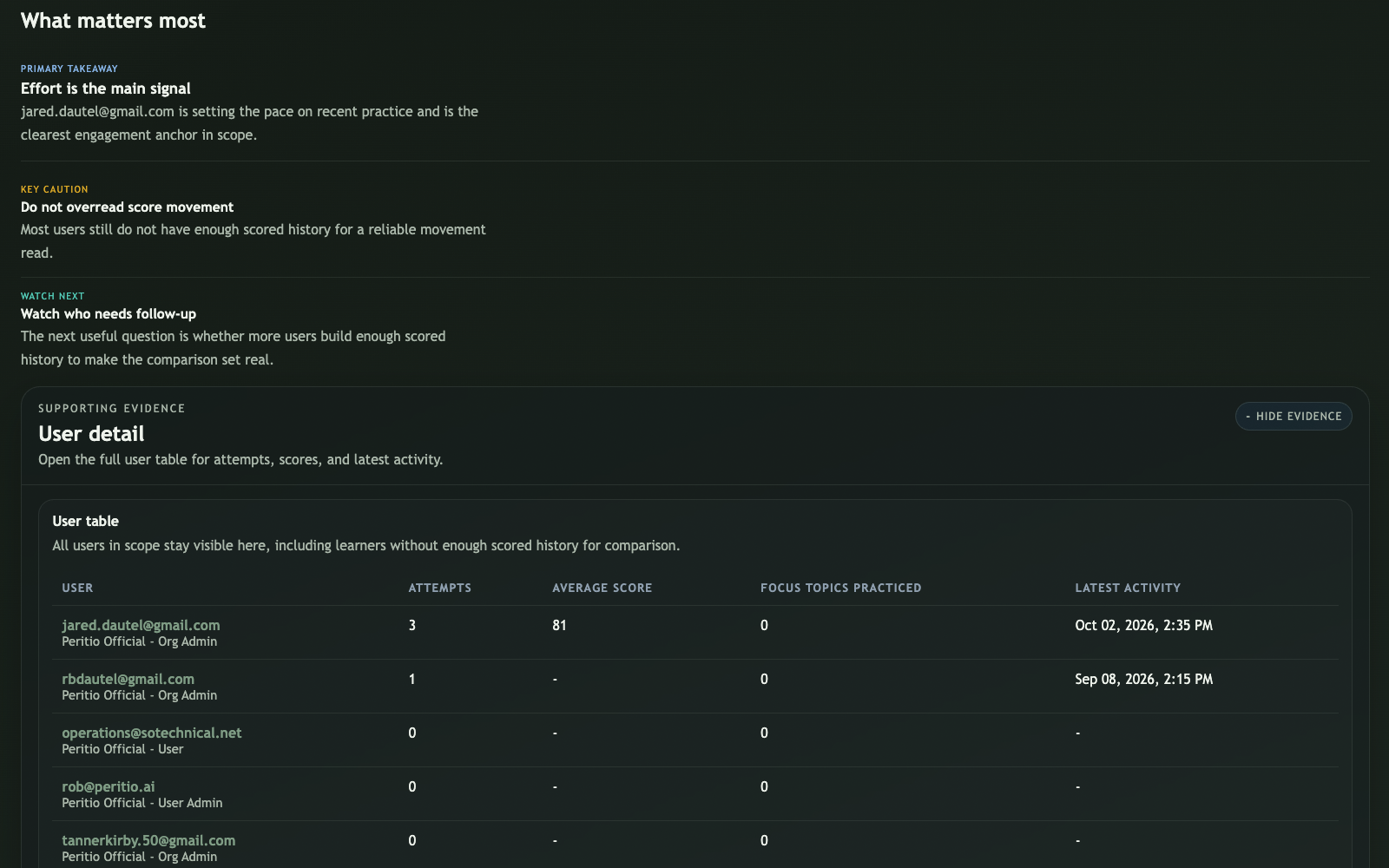Click the 'Effort is the main signal' heading
Image resolution: width=1389 pixels, height=868 pixels.
pos(106,89)
